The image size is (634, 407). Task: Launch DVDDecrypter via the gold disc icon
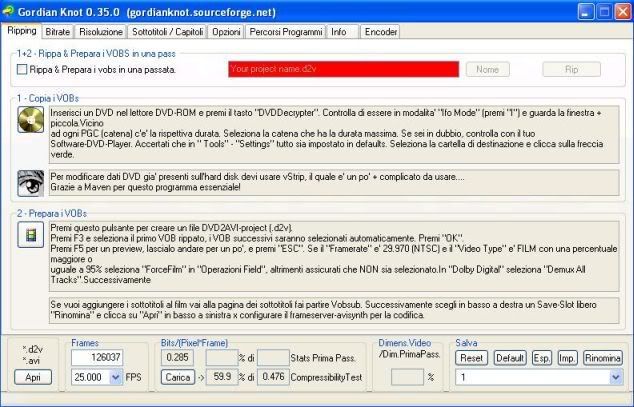click(x=31, y=120)
